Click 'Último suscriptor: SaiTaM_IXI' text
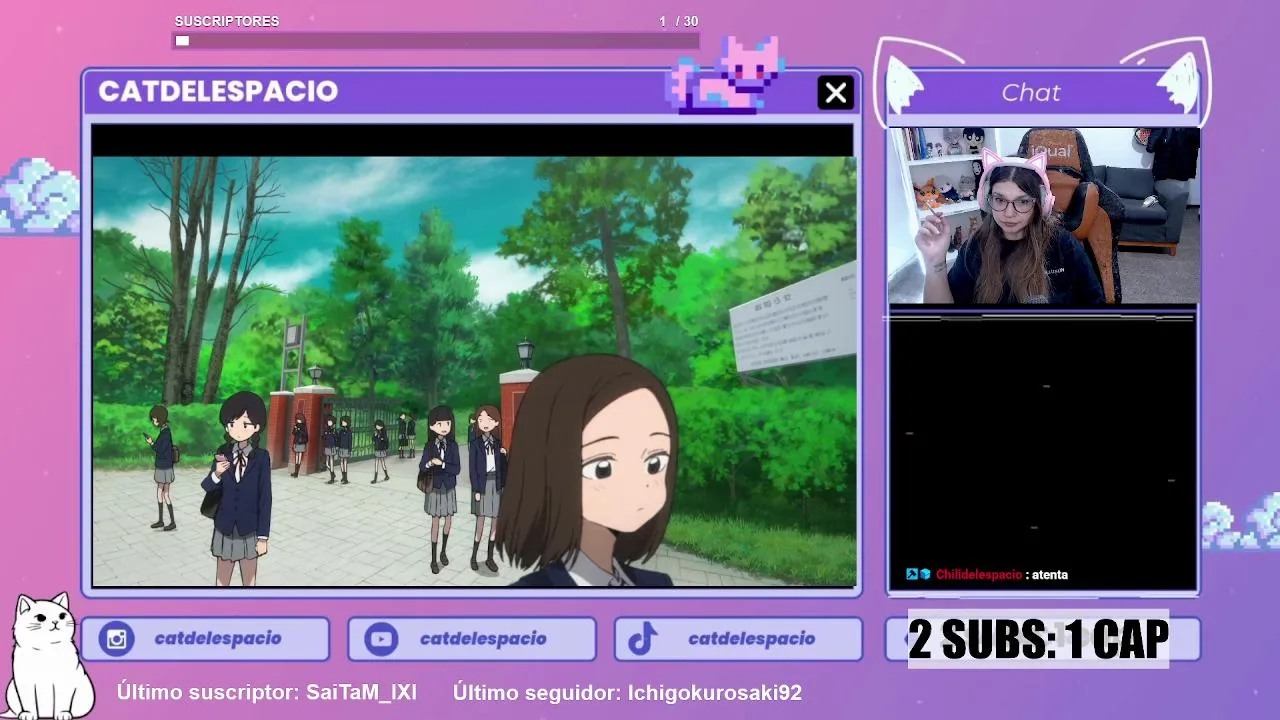The height and width of the screenshot is (720, 1280). 266,692
